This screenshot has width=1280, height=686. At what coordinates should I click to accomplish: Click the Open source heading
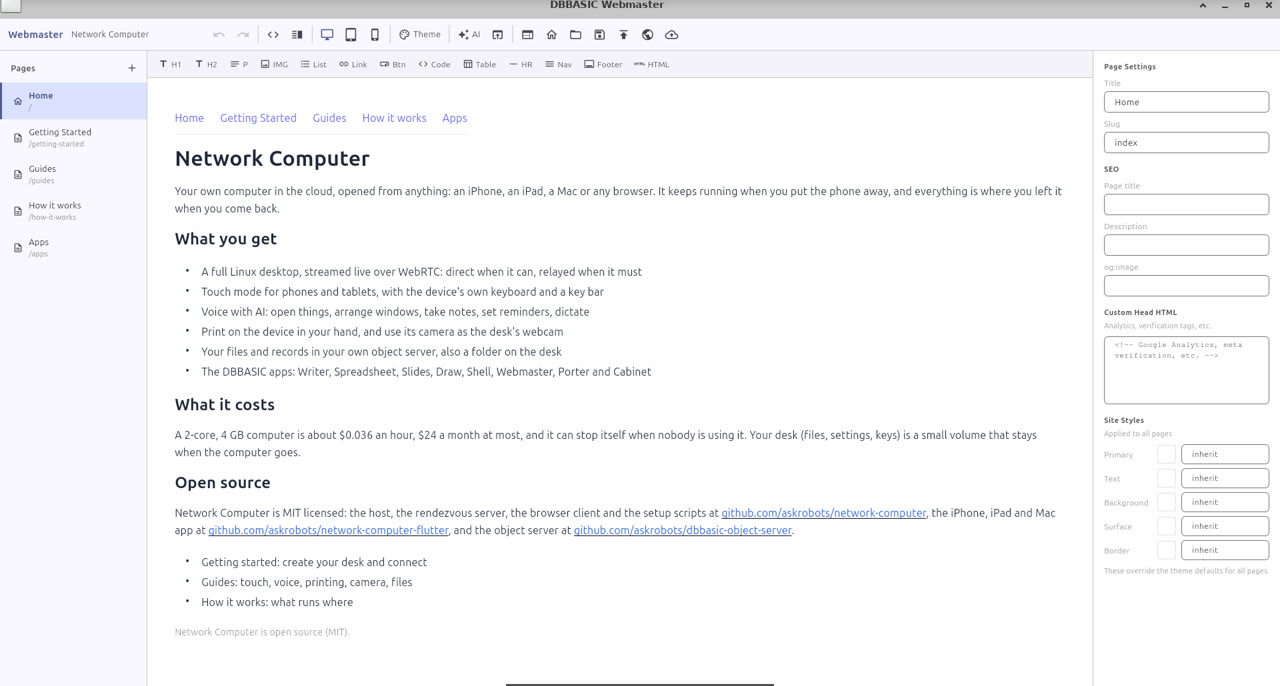click(x=223, y=482)
